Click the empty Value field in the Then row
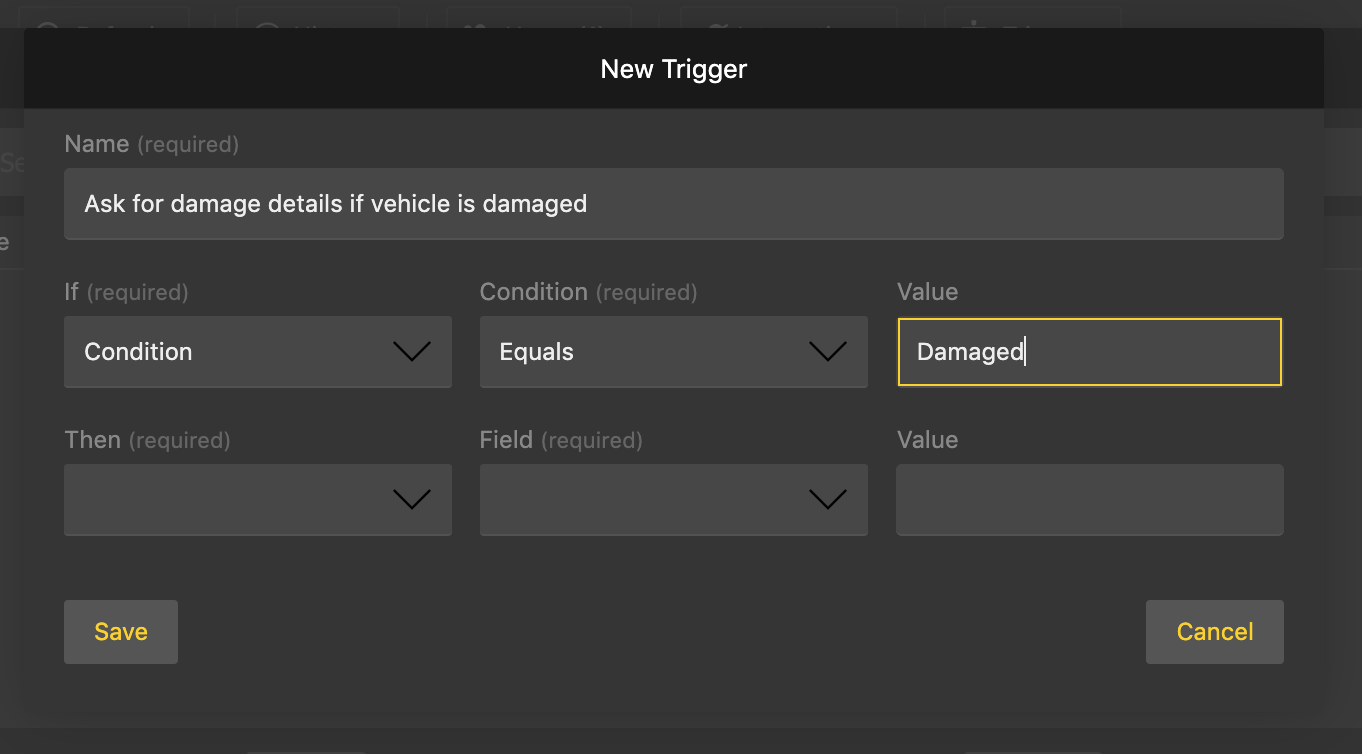The height and width of the screenshot is (754, 1362). pyautogui.click(x=1089, y=500)
